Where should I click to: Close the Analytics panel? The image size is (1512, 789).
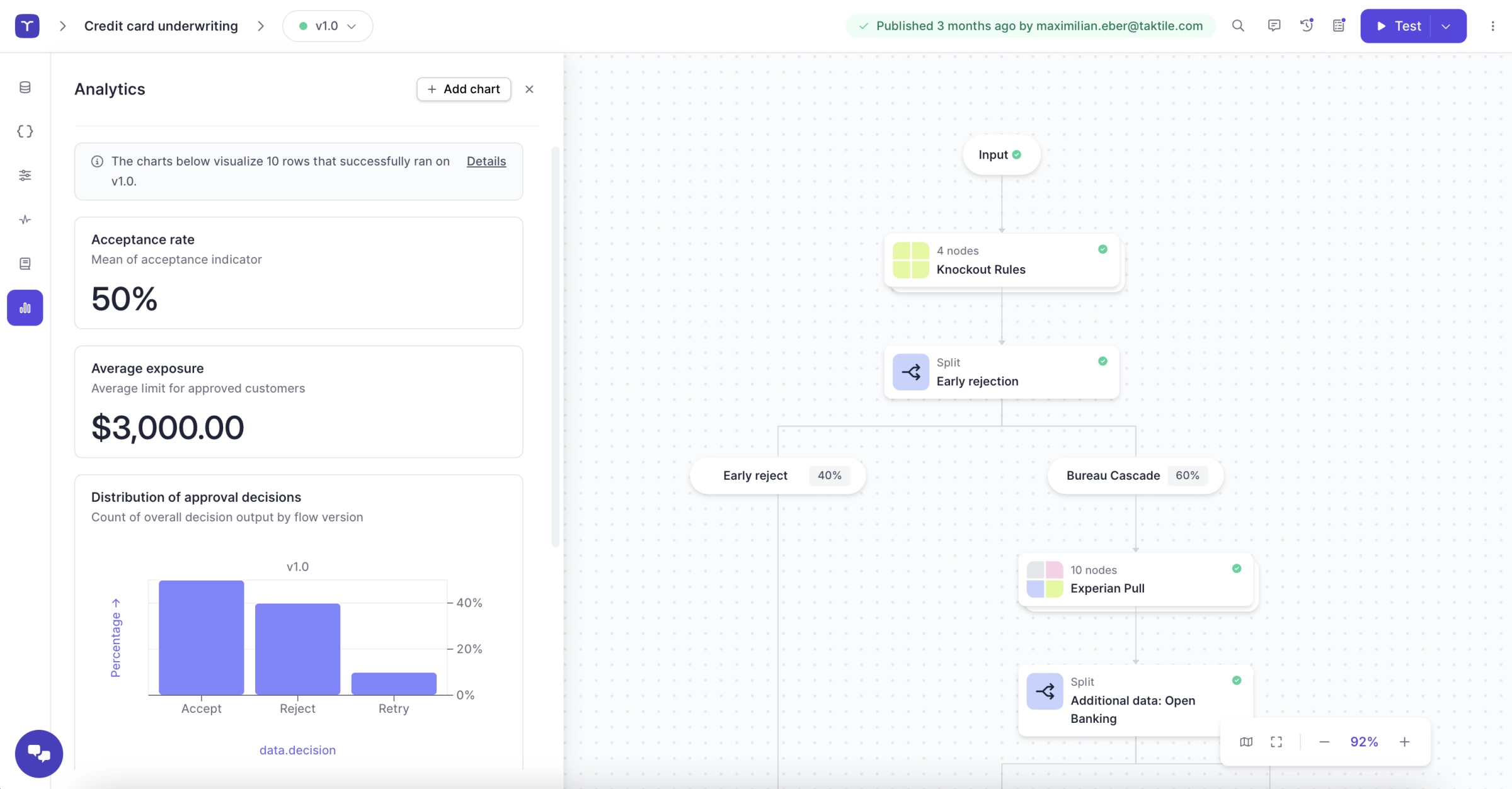(529, 89)
